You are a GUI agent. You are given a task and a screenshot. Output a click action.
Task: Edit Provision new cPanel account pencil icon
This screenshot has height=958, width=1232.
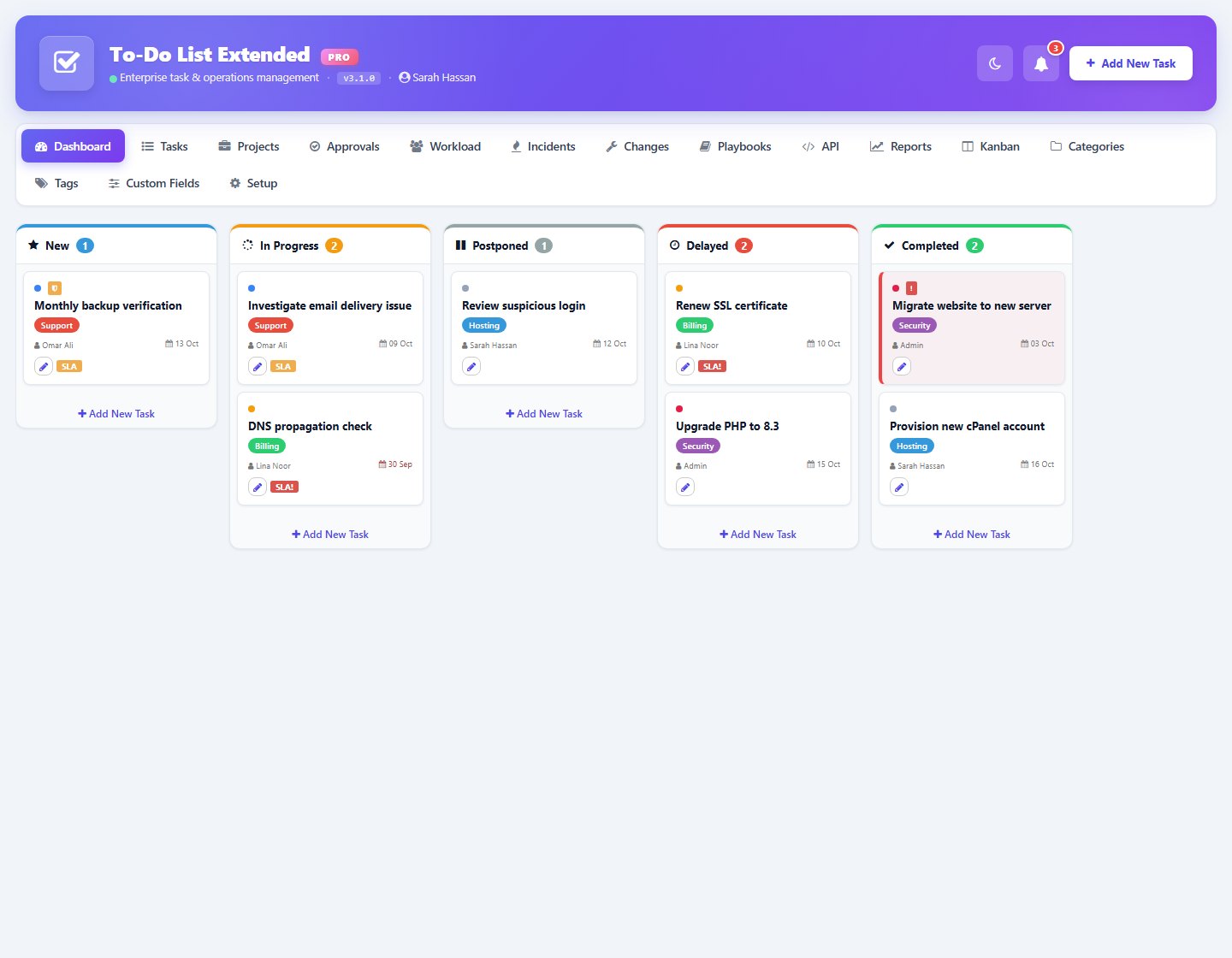pyautogui.click(x=899, y=487)
